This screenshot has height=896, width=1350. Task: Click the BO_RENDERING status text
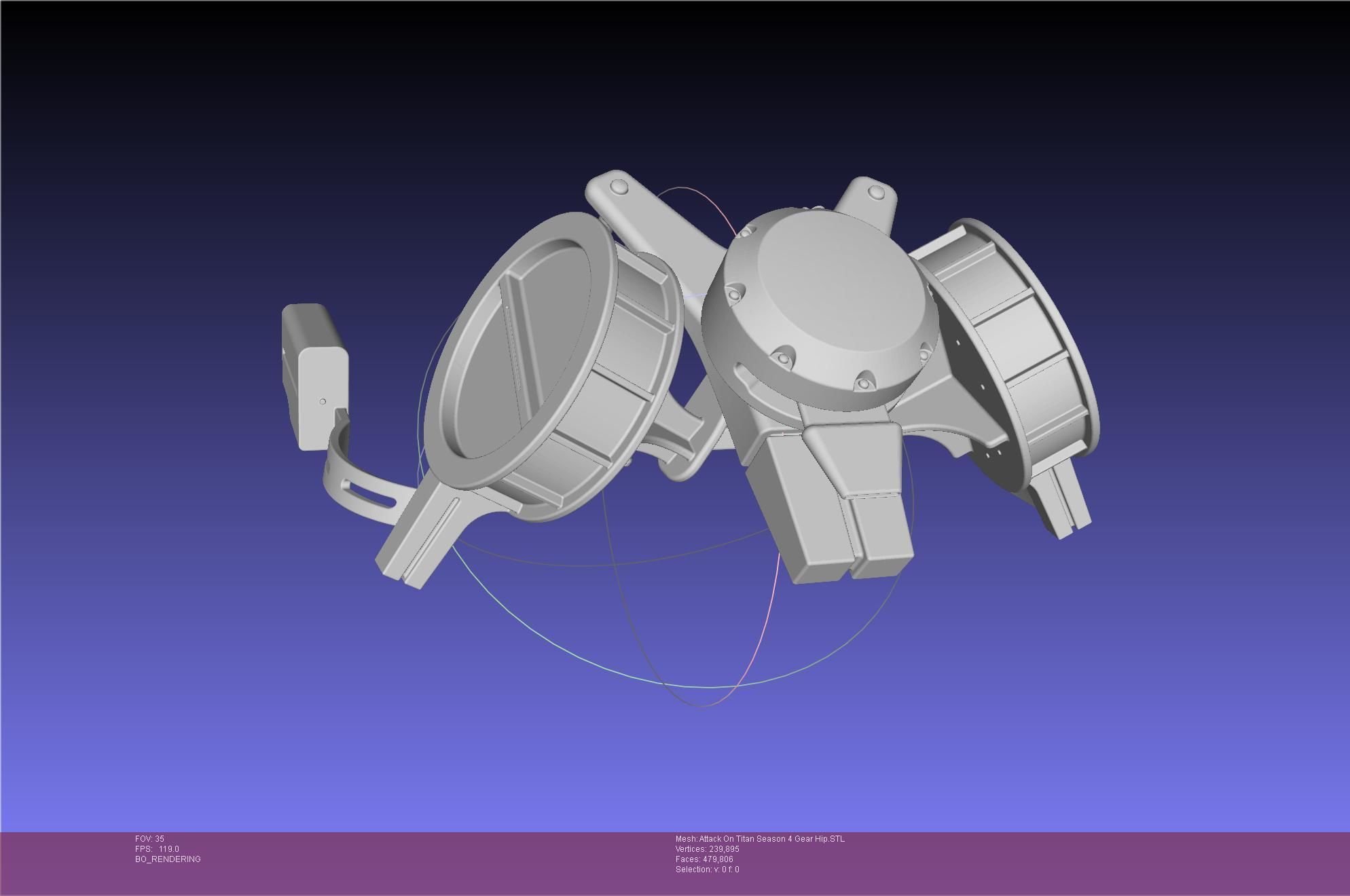tap(168, 859)
